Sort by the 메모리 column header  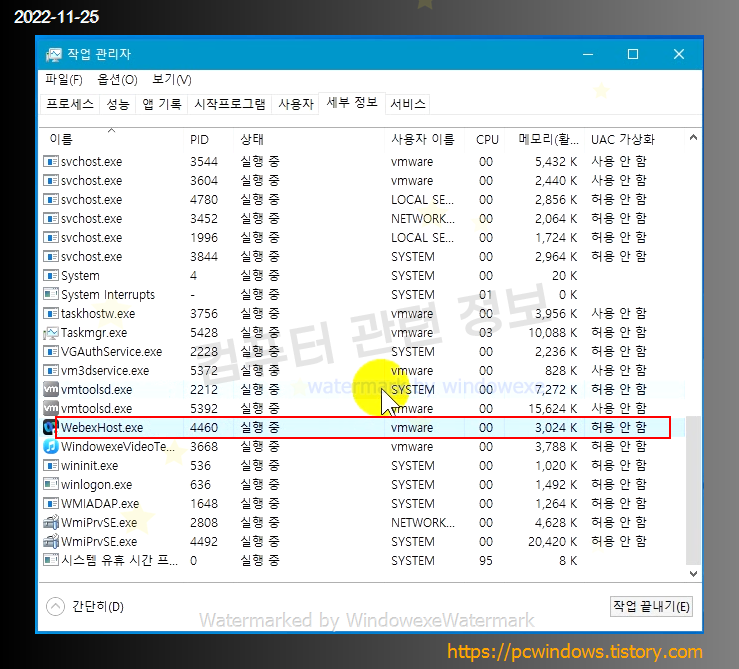(x=544, y=139)
